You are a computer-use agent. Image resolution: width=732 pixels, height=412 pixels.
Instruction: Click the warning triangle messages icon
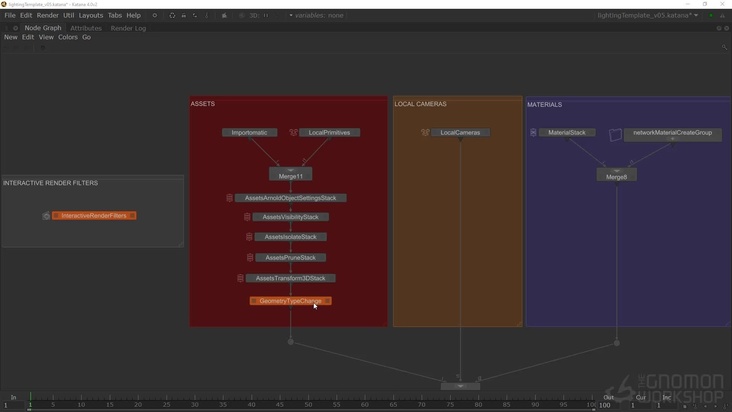(723, 15)
